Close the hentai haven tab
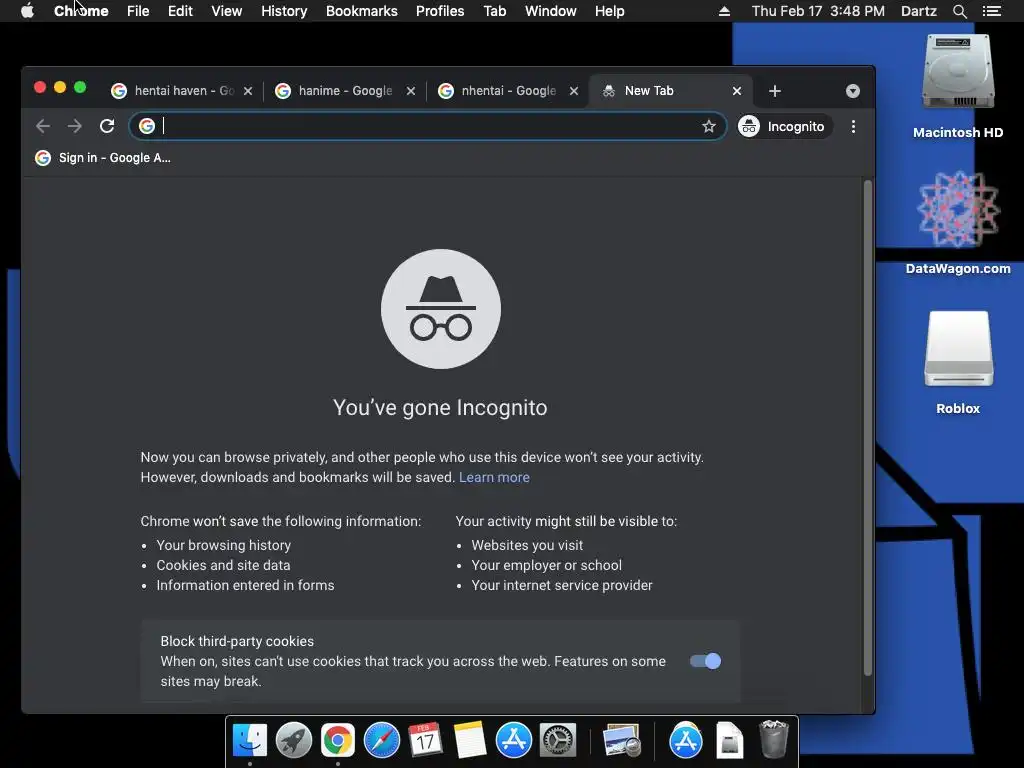The width and height of the screenshot is (1024, 768). point(248,91)
